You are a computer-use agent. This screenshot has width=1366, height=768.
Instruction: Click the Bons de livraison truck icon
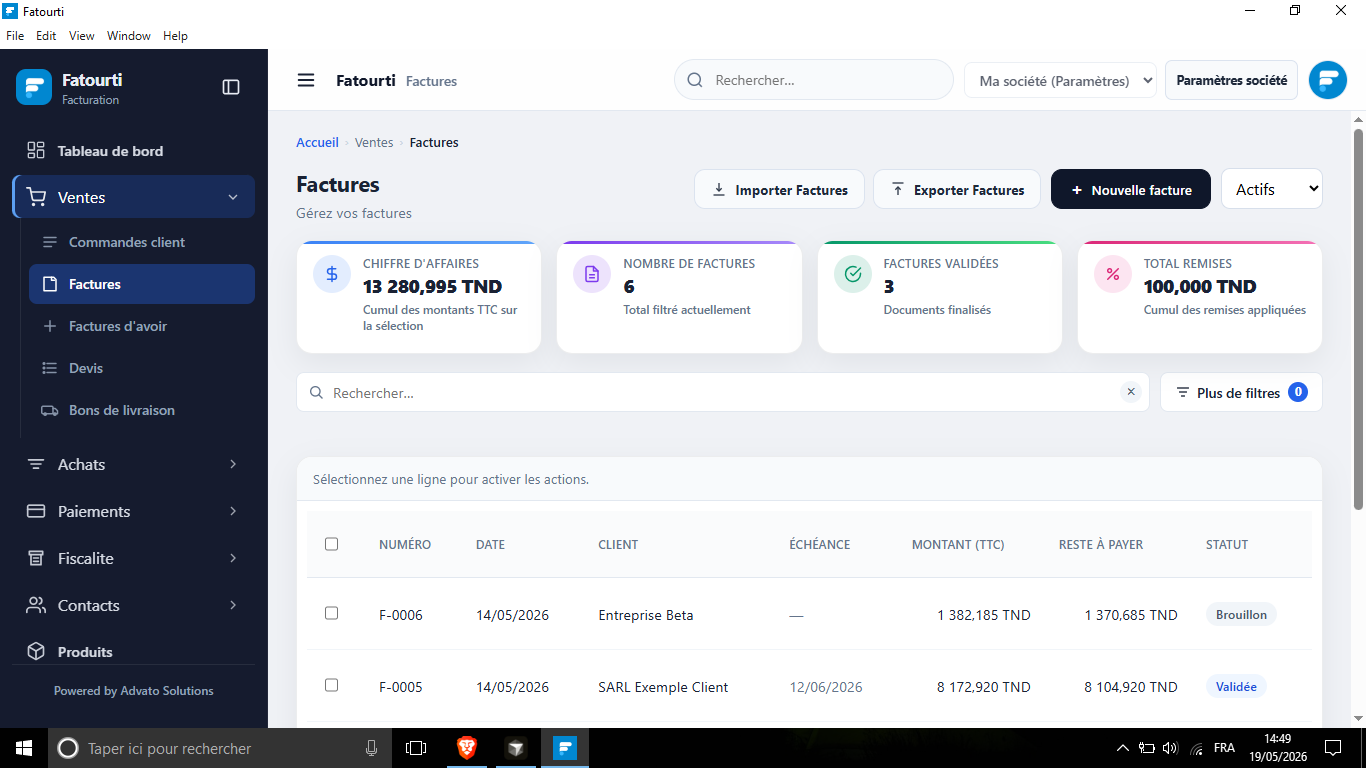(49, 410)
